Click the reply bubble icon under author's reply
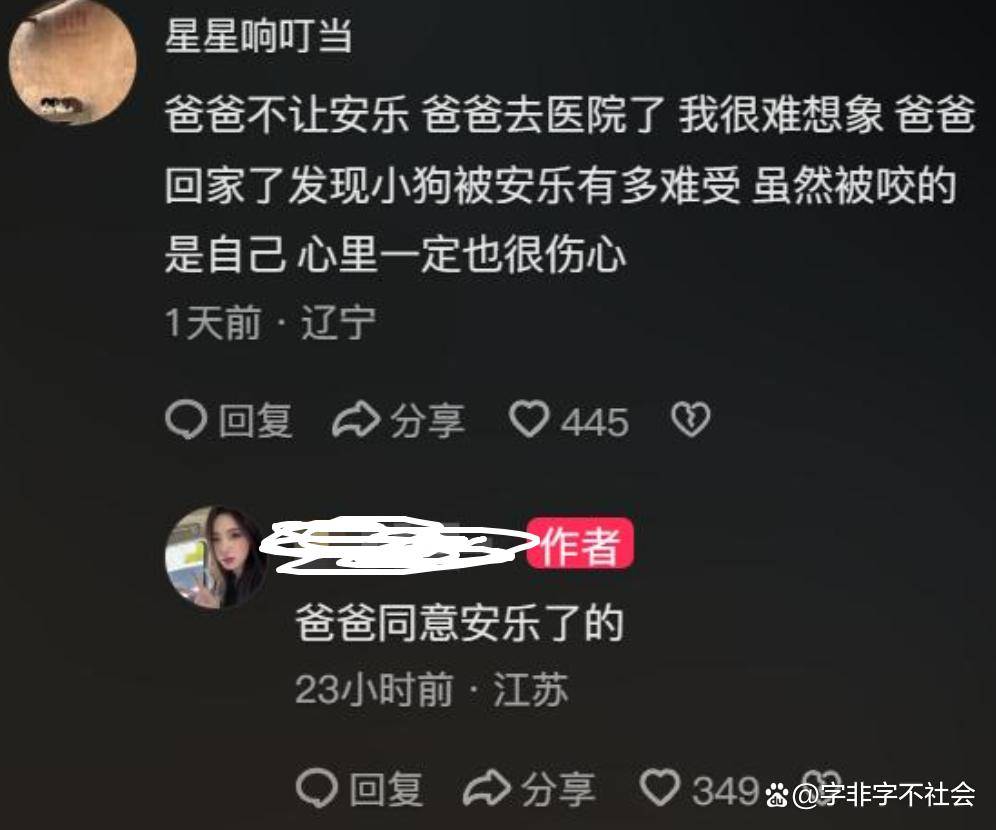Viewport: 996px width, 830px height. click(x=317, y=788)
